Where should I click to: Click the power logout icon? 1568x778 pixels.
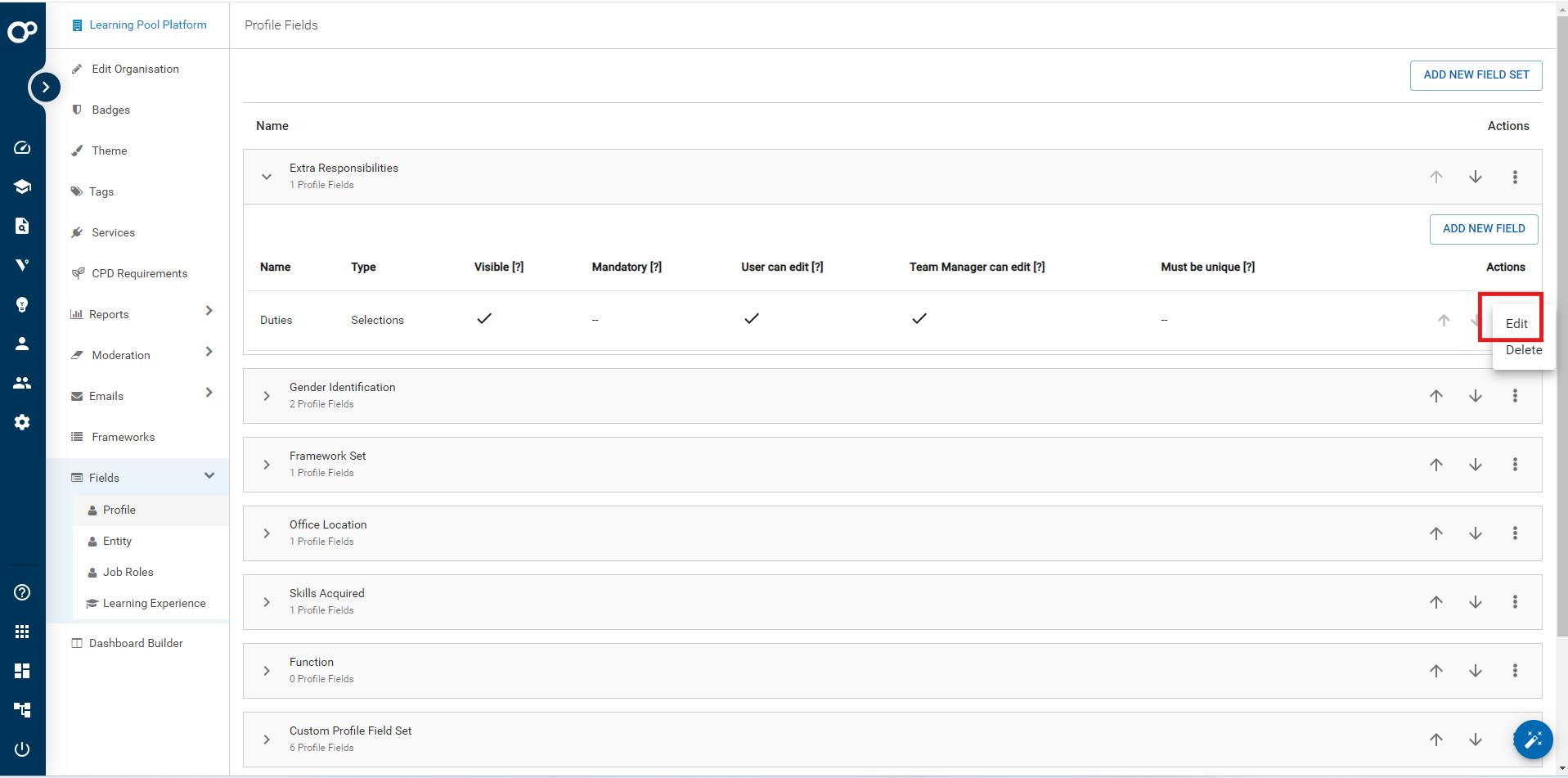22,749
